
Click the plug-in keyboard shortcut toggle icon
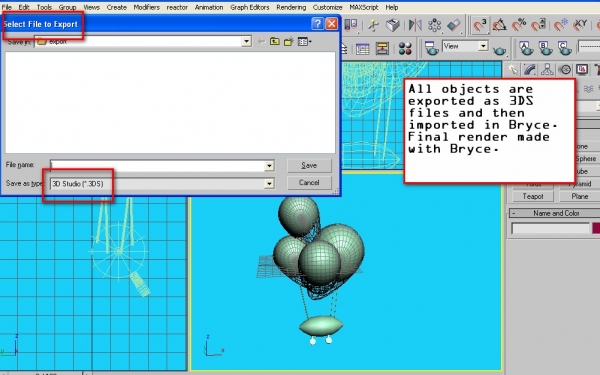(392, 26)
